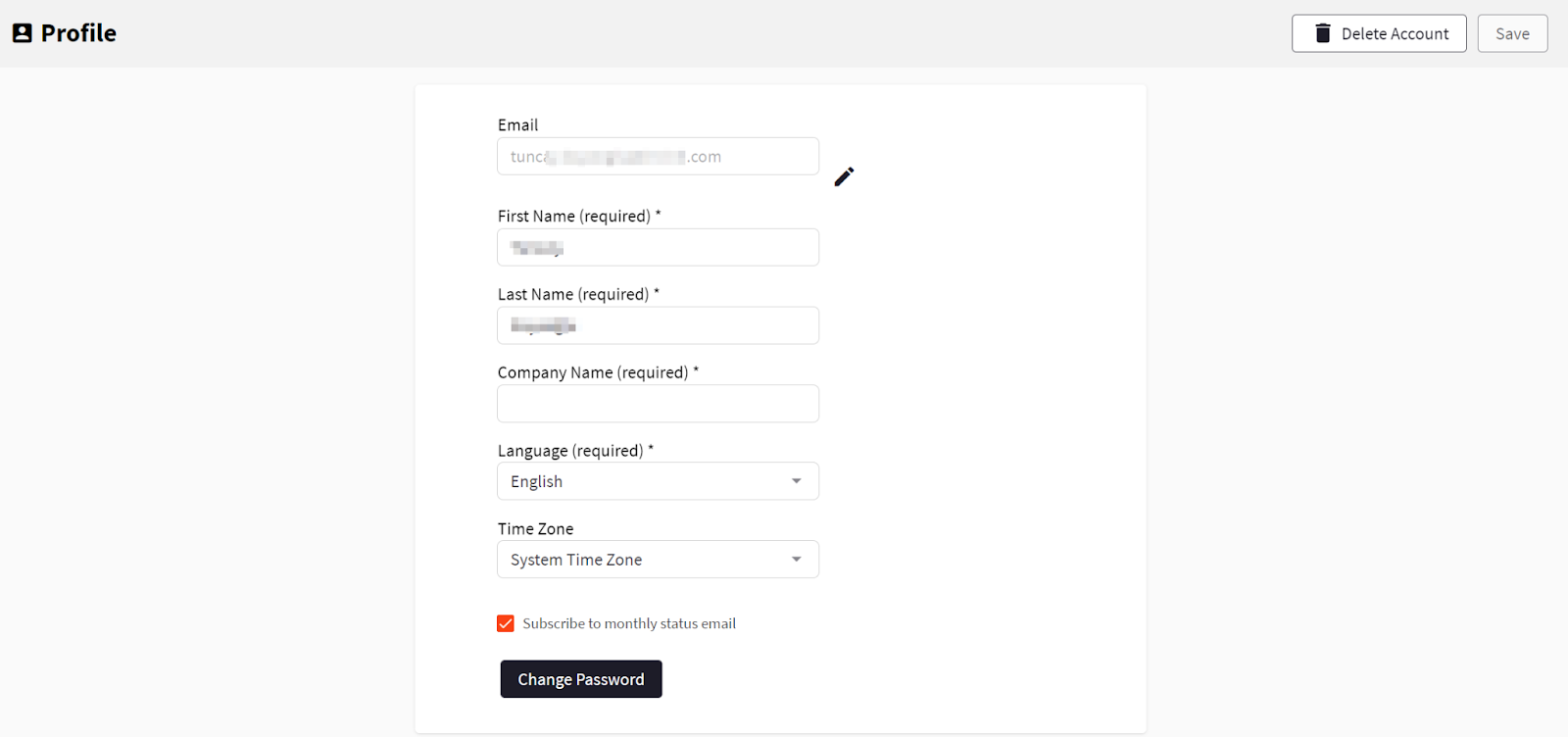Click into the Last Name field

pos(658,325)
